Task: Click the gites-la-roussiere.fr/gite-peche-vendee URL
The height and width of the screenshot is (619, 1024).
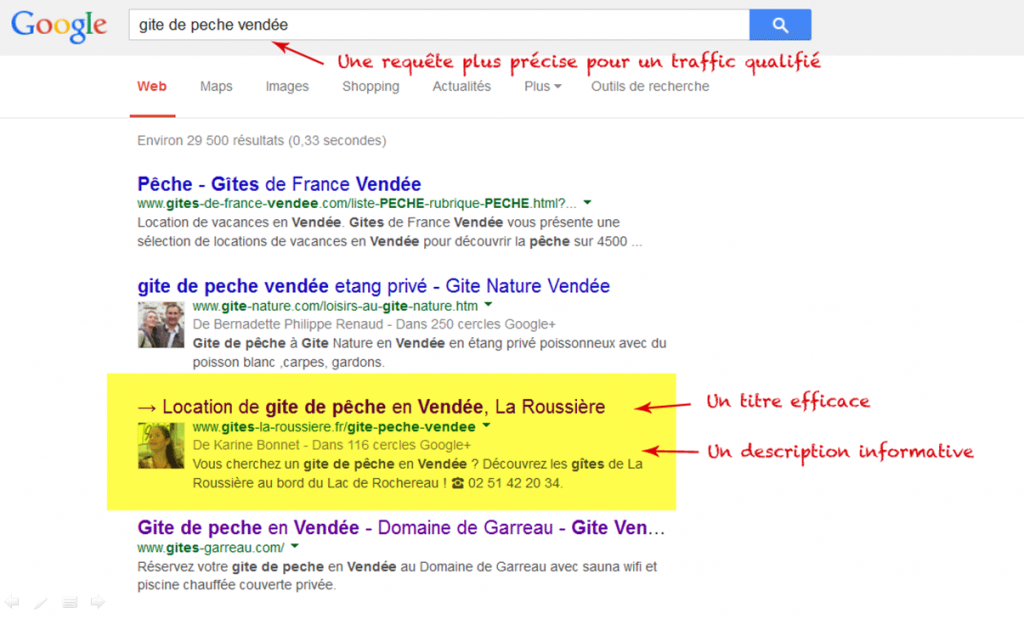Action: coord(334,427)
